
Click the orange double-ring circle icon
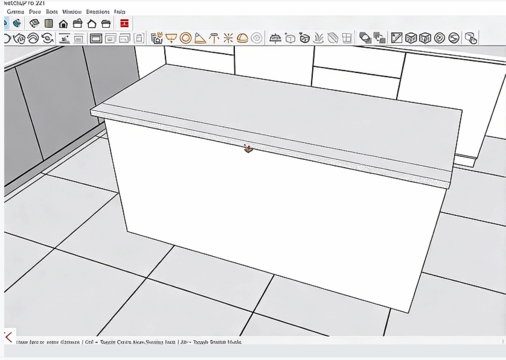click(186, 38)
